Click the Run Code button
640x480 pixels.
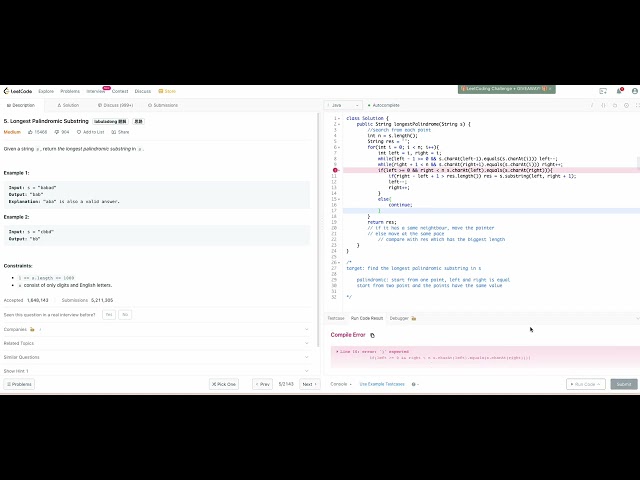[585, 384]
